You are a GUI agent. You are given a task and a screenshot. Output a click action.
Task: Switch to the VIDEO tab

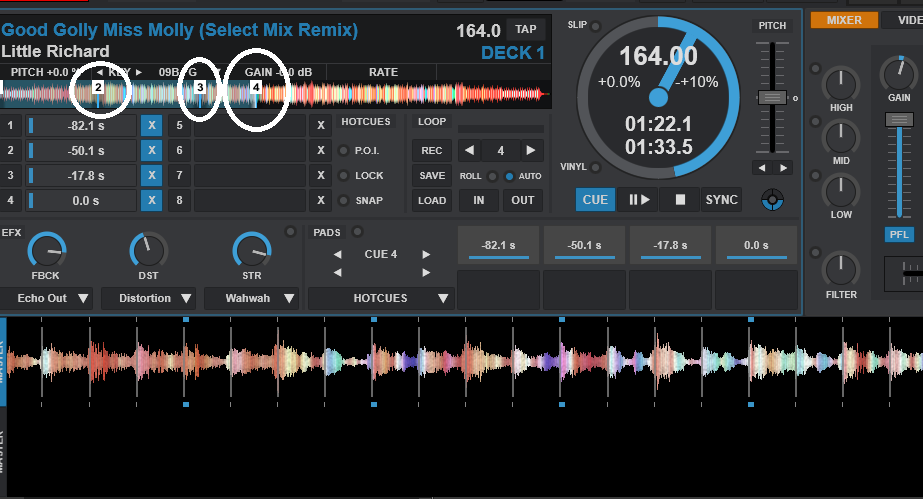(903, 20)
